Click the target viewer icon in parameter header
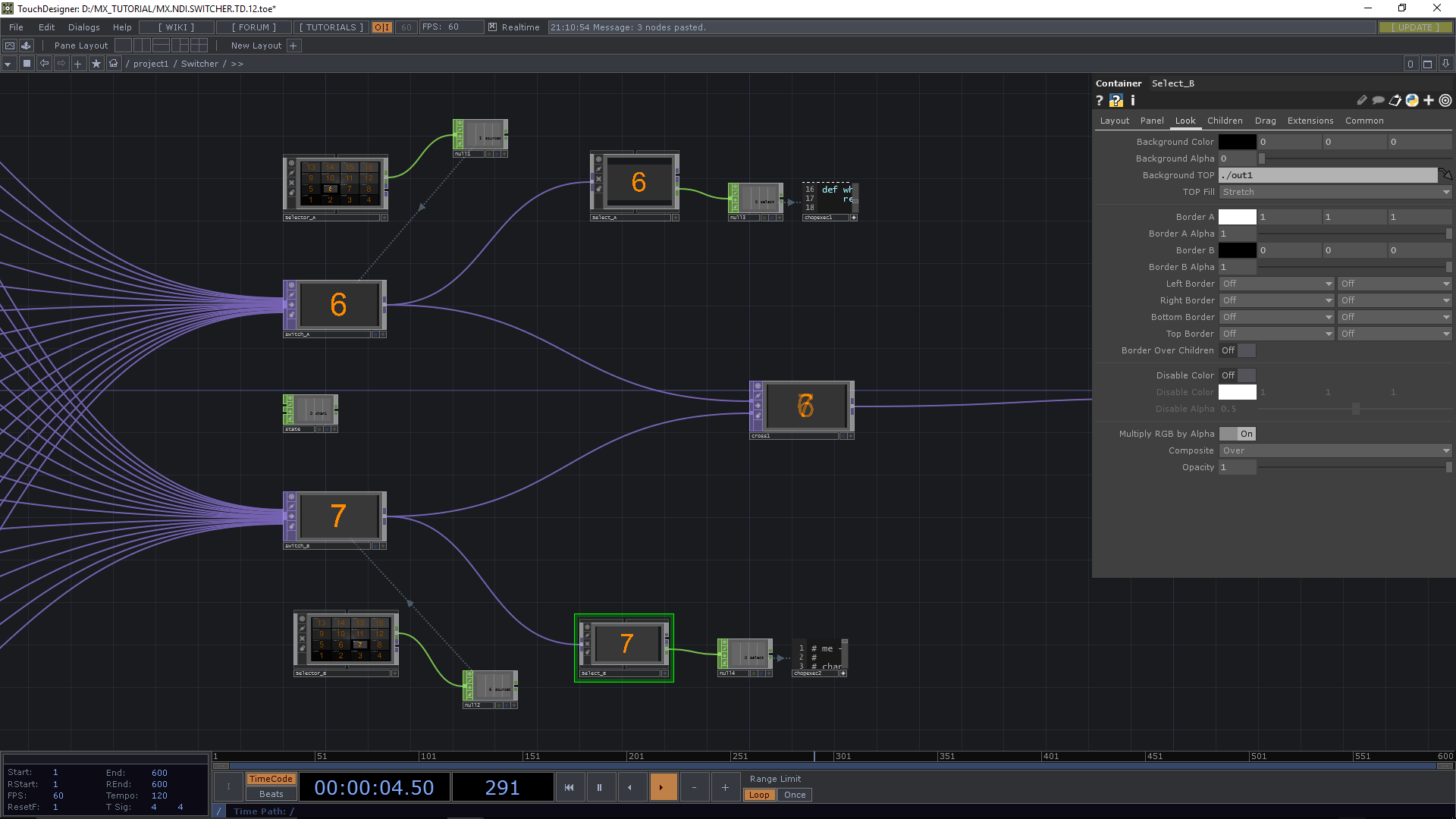This screenshot has height=819, width=1456. click(1445, 100)
